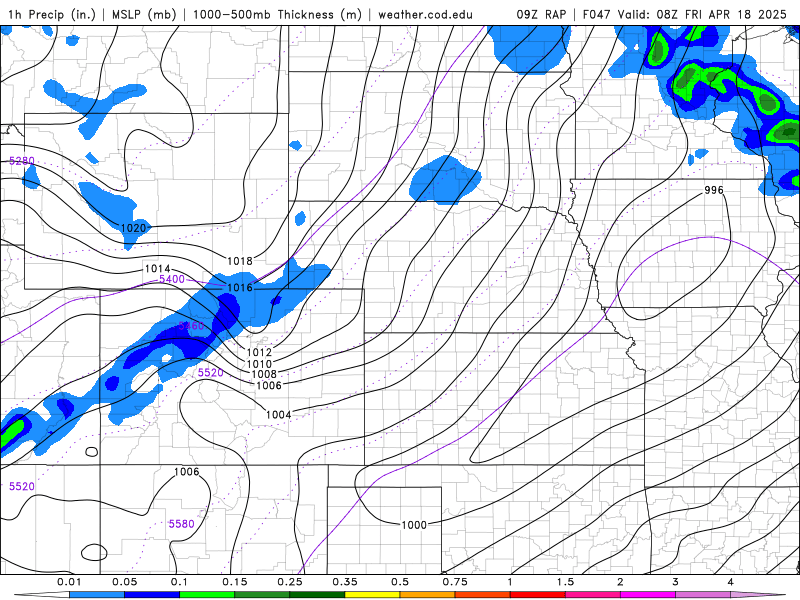
Task: Click the 1010 isobar label
Action: pos(259,364)
